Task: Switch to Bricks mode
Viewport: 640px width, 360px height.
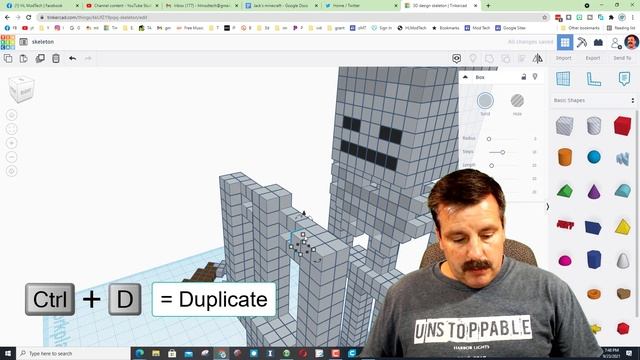Action: (598, 42)
